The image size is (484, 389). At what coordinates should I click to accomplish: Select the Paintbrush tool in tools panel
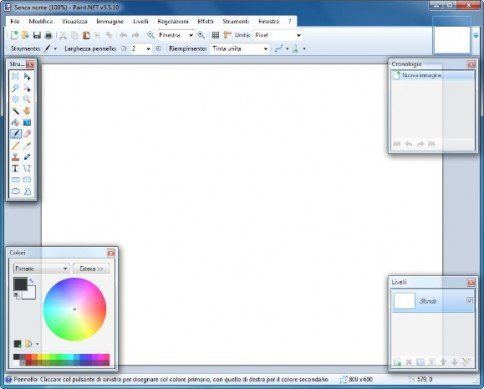pos(15,134)
